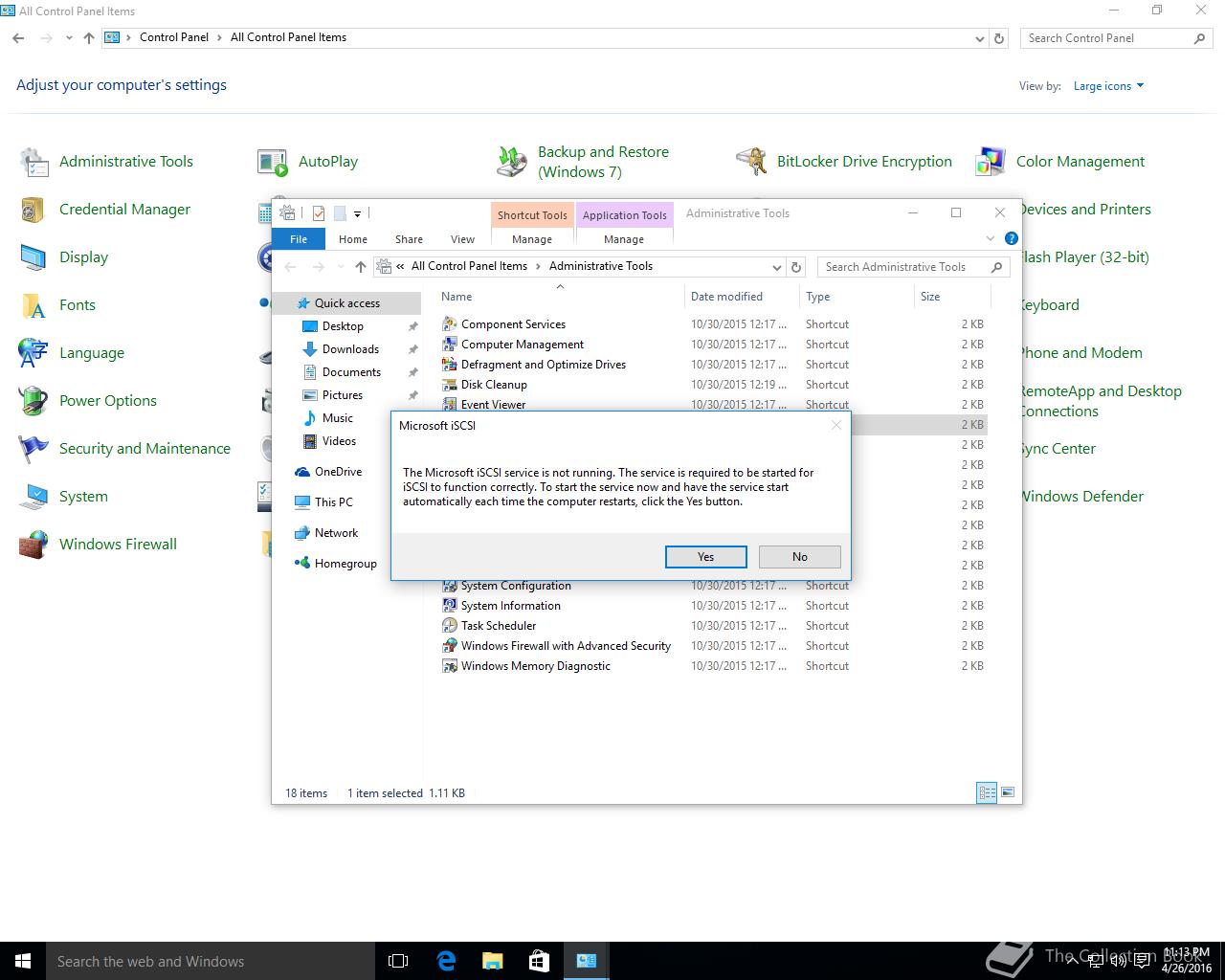Click Yes in the Microsoft iSCSI dialog
The height and width of the screenshot is (980, 1225).
(x=705, y=557)
